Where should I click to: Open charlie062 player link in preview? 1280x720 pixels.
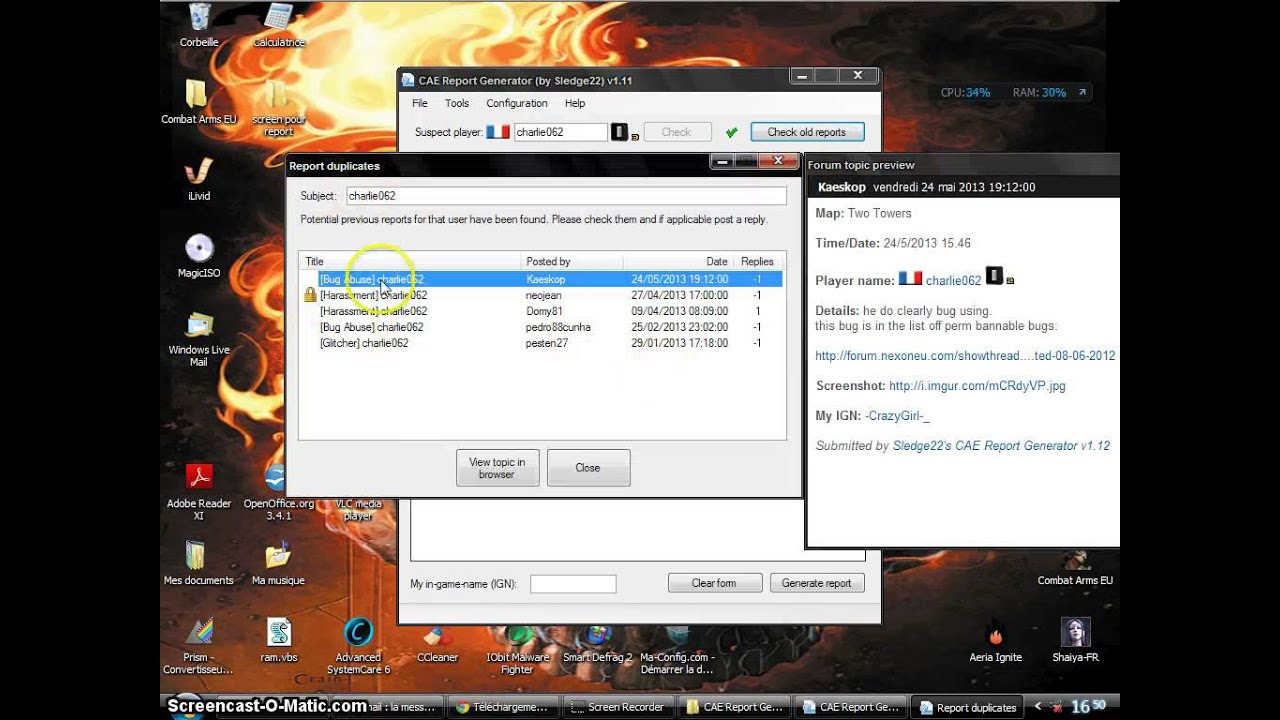[953, 281]
